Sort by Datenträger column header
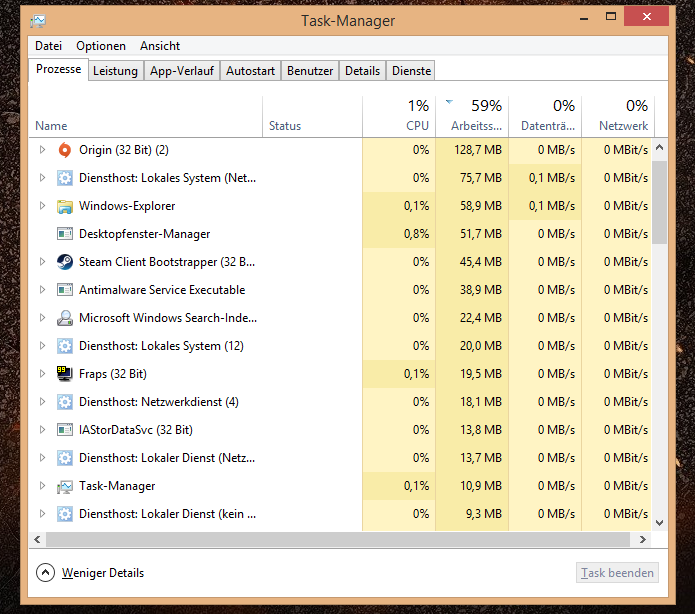This screenshot has width=695, height=614. (545, 117)
